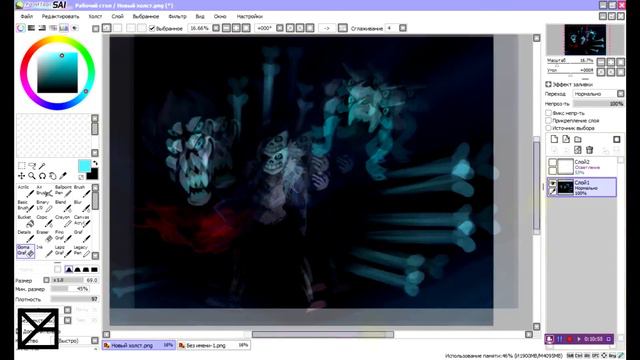640x360 pixels.
Task: Adjust the Плотность density slider
Action: click(74, 299)
